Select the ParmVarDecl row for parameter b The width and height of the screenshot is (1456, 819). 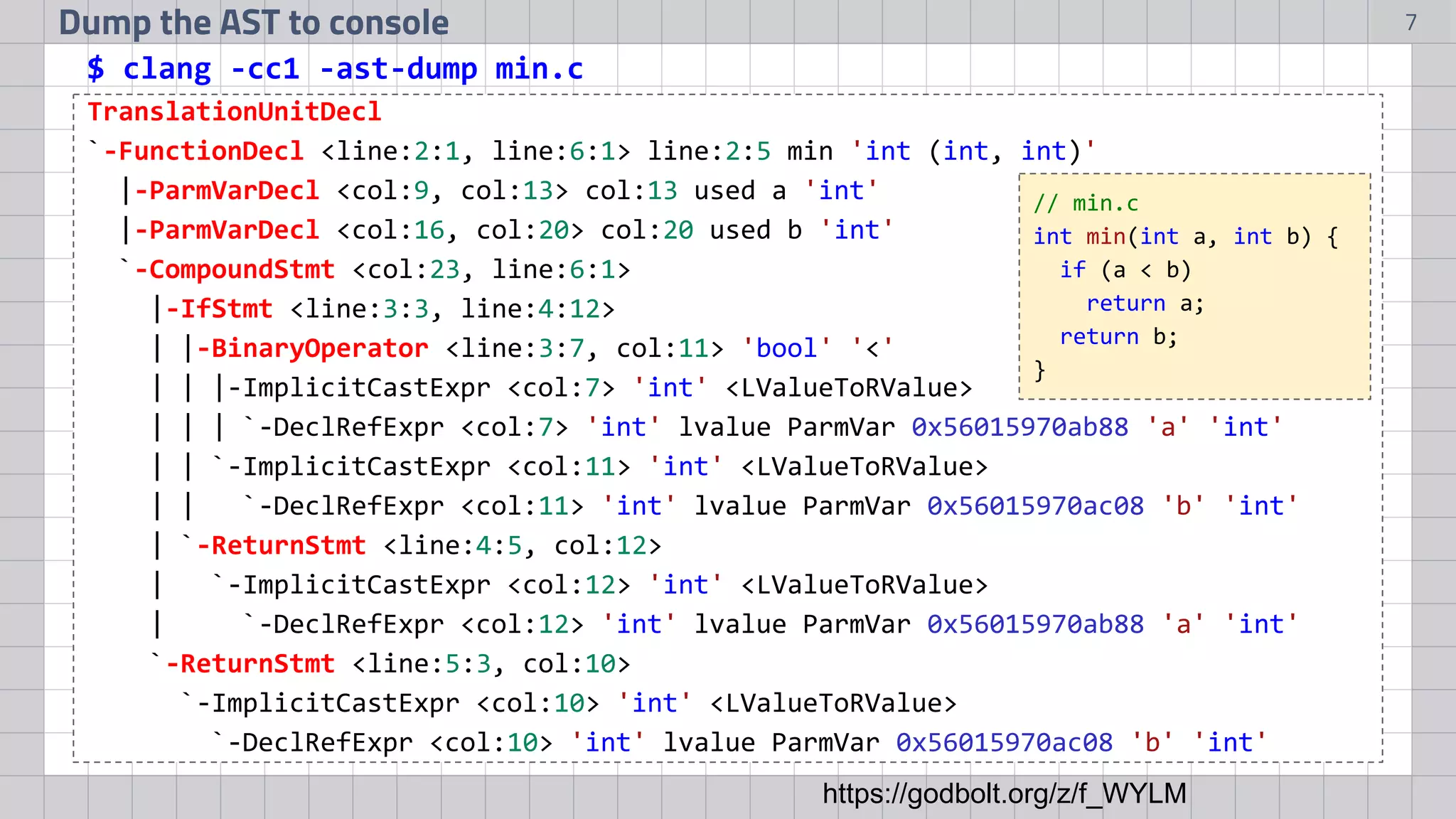[x=508, y=230]
